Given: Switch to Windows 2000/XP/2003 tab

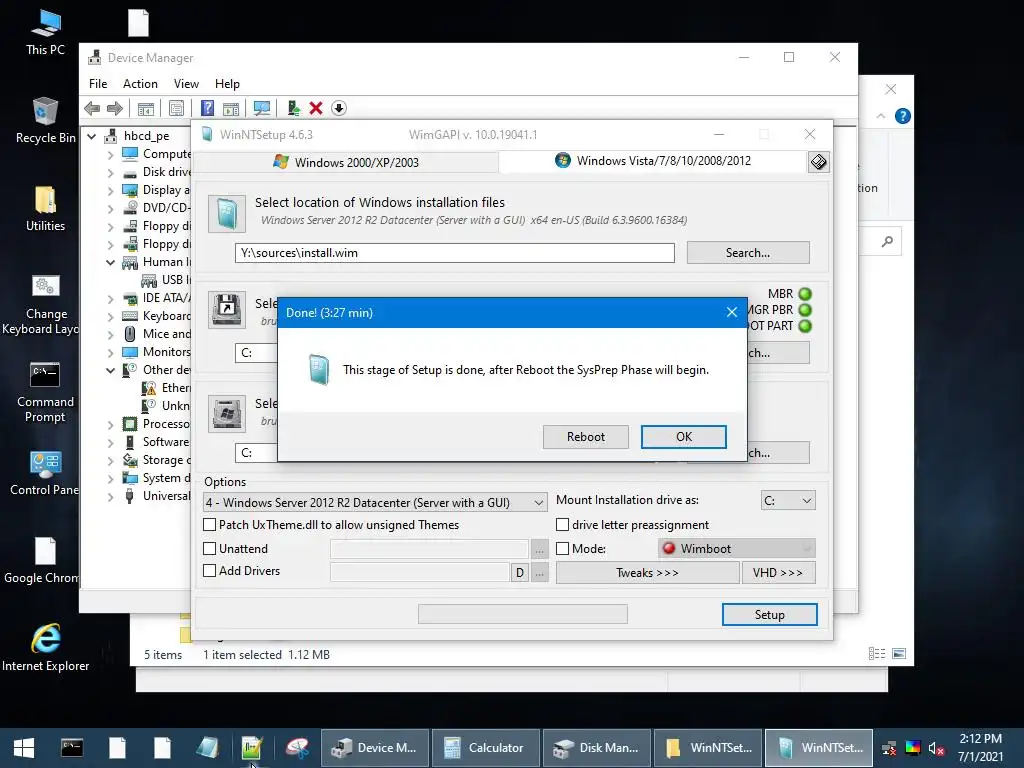Looking at the screenshot, I should (347, 162).
